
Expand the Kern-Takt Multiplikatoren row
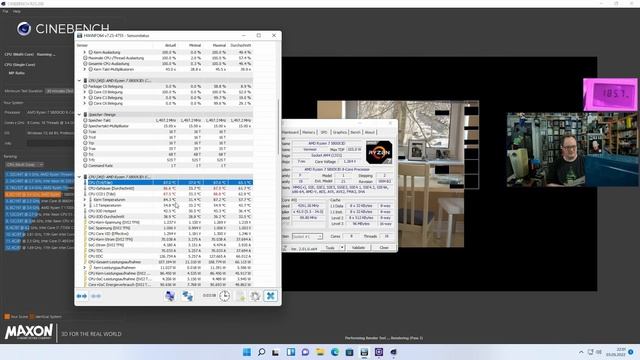click(x=84, y=69)
